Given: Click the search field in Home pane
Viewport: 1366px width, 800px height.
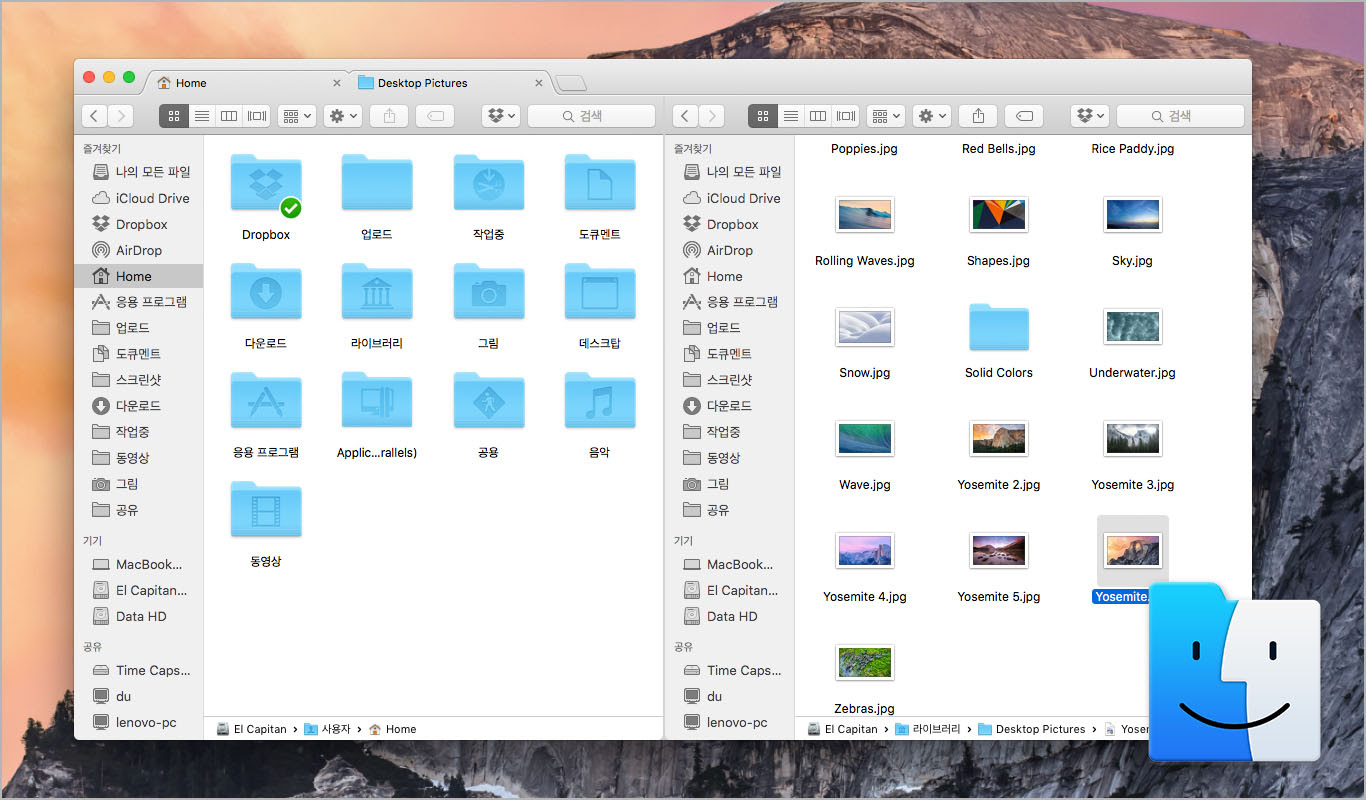Looking at the screenshot, I should (x=591, y=116).
